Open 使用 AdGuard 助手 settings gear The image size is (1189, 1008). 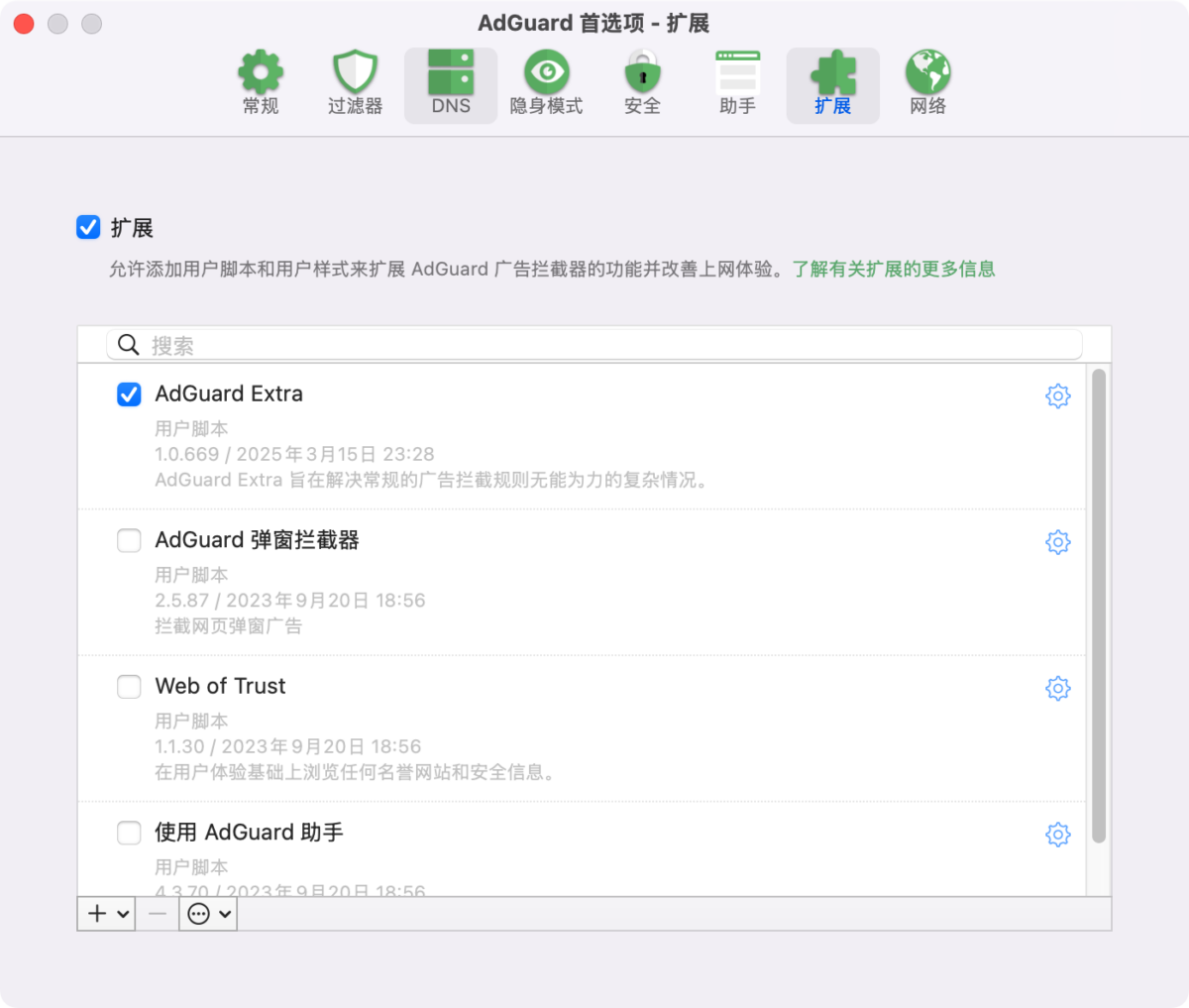1058,835
